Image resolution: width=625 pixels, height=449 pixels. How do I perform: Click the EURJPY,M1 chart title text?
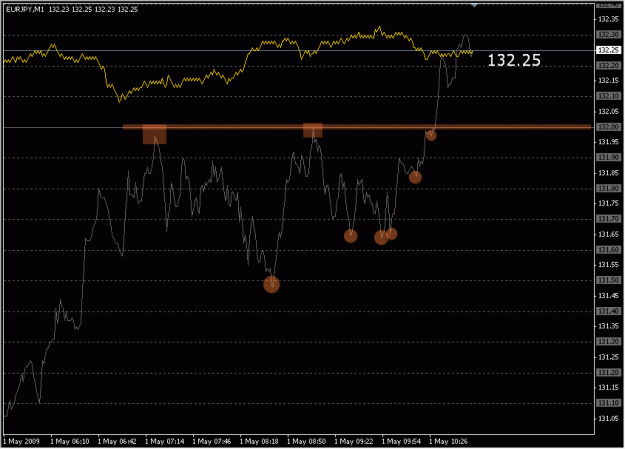pos(25,10)
